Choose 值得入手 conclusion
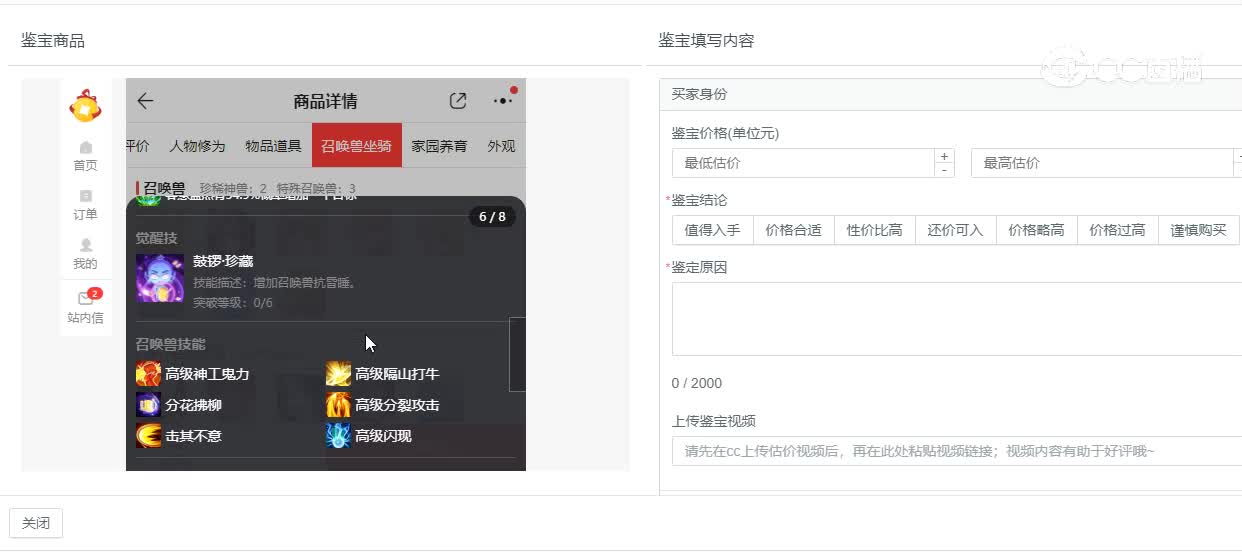The height and width of the screenshot is (552, 1242). [x=712, y=230]
